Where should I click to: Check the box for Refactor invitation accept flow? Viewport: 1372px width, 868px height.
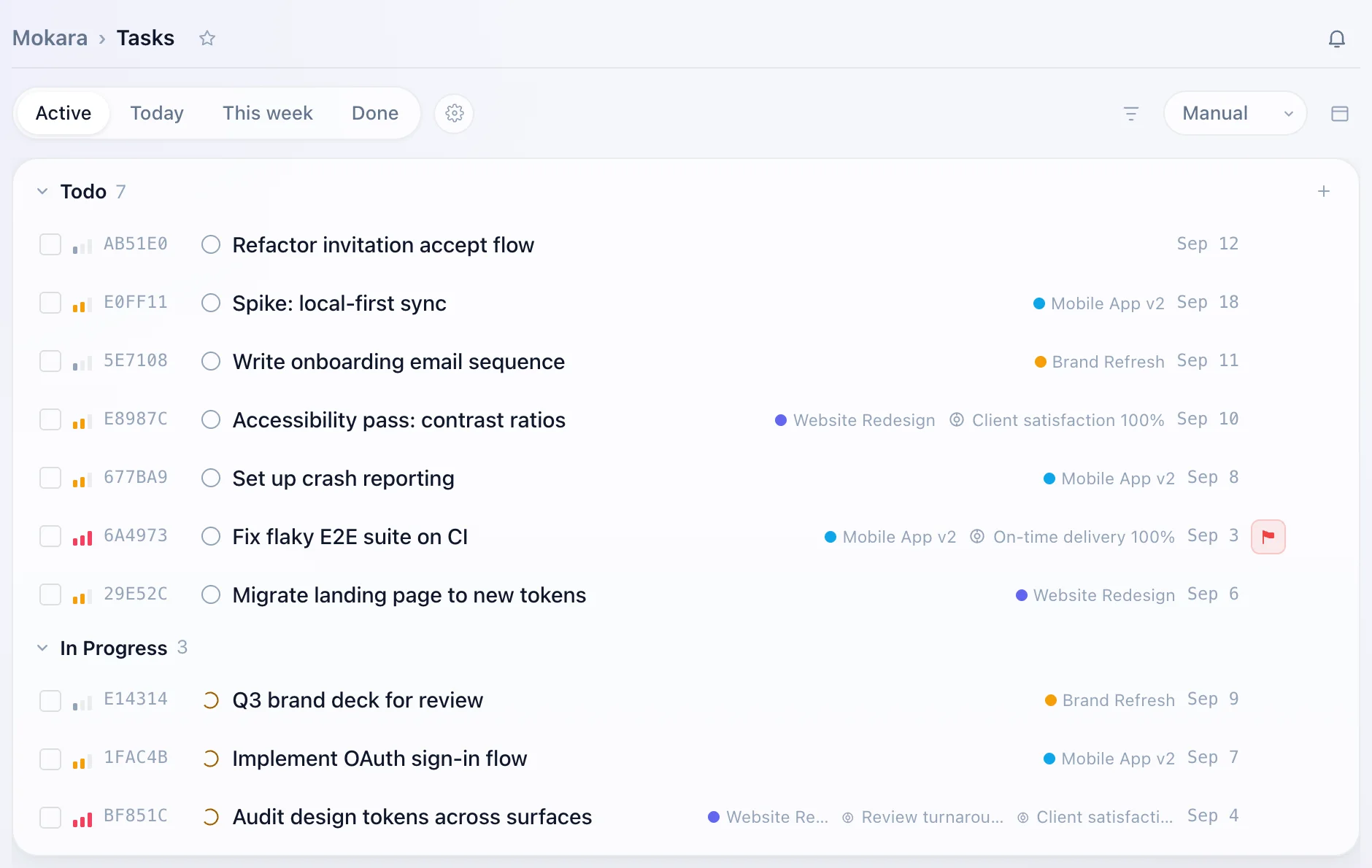tap(50, 244)
